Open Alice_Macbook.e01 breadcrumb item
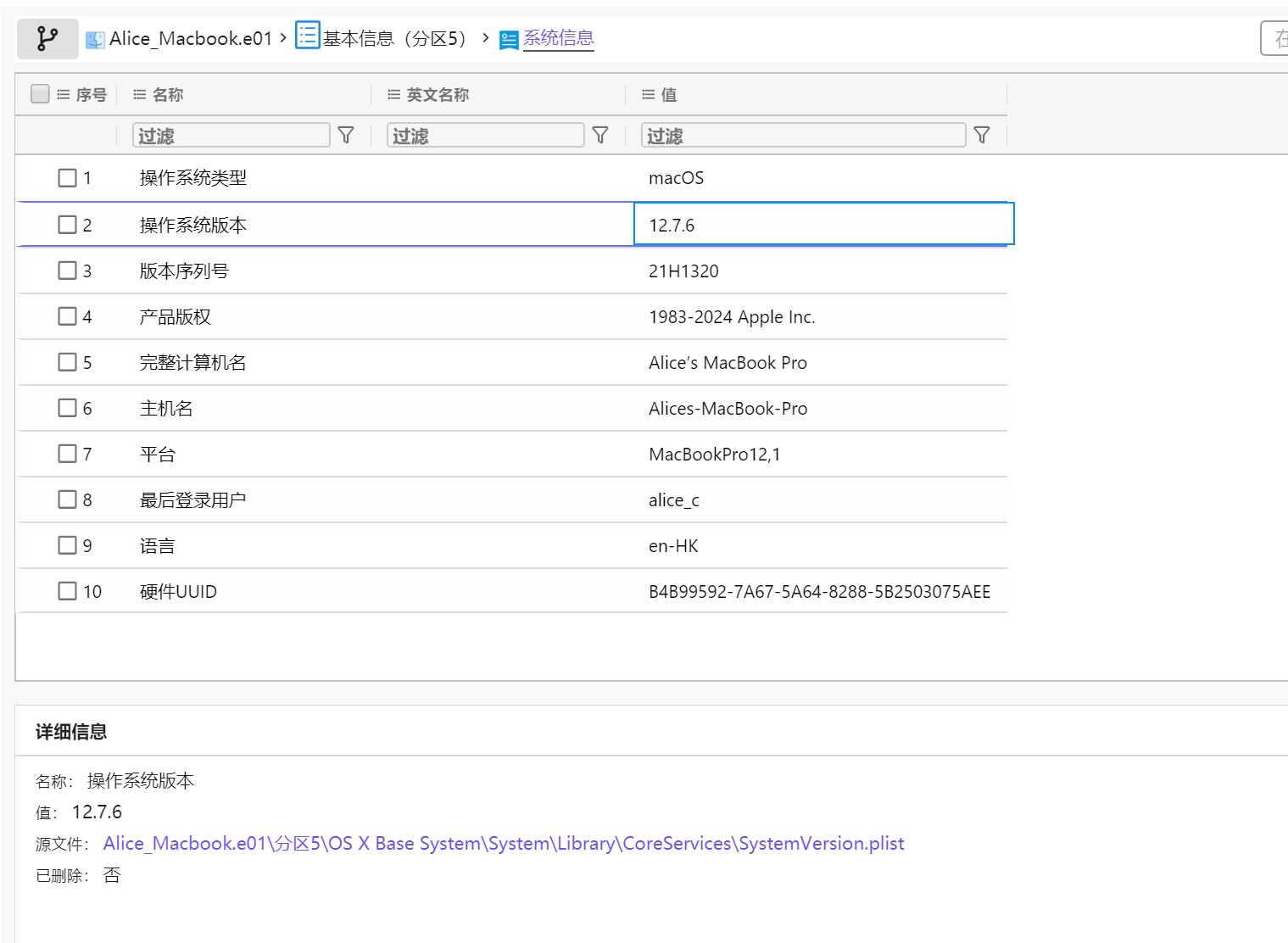1288x943 pixels. click(x=191, y=39)
